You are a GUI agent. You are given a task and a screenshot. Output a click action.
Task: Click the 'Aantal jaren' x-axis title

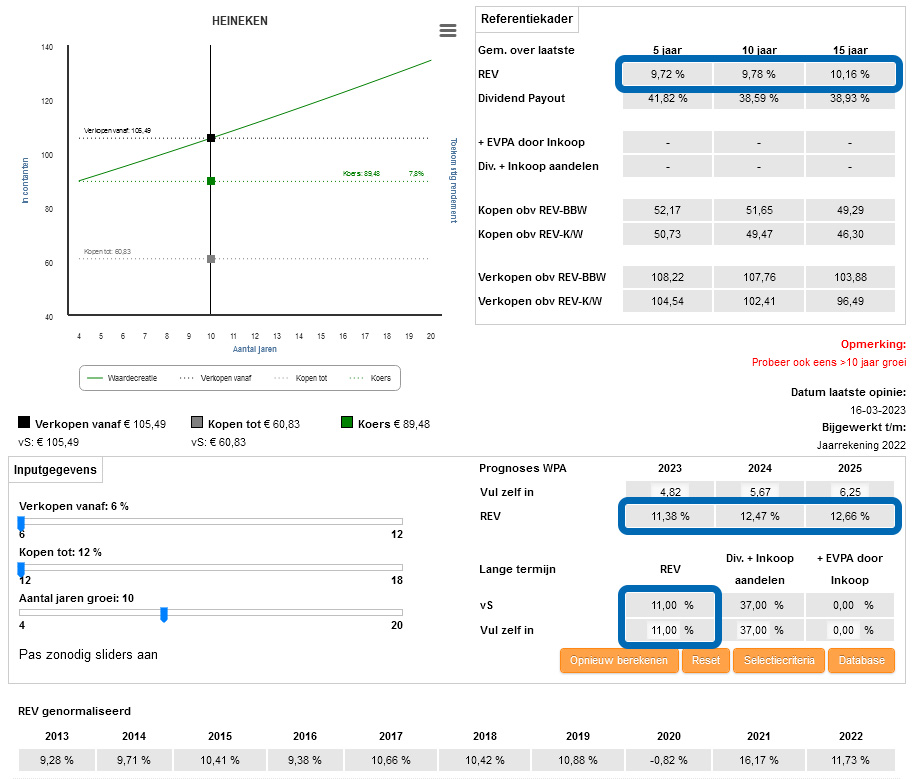point(255,349)
